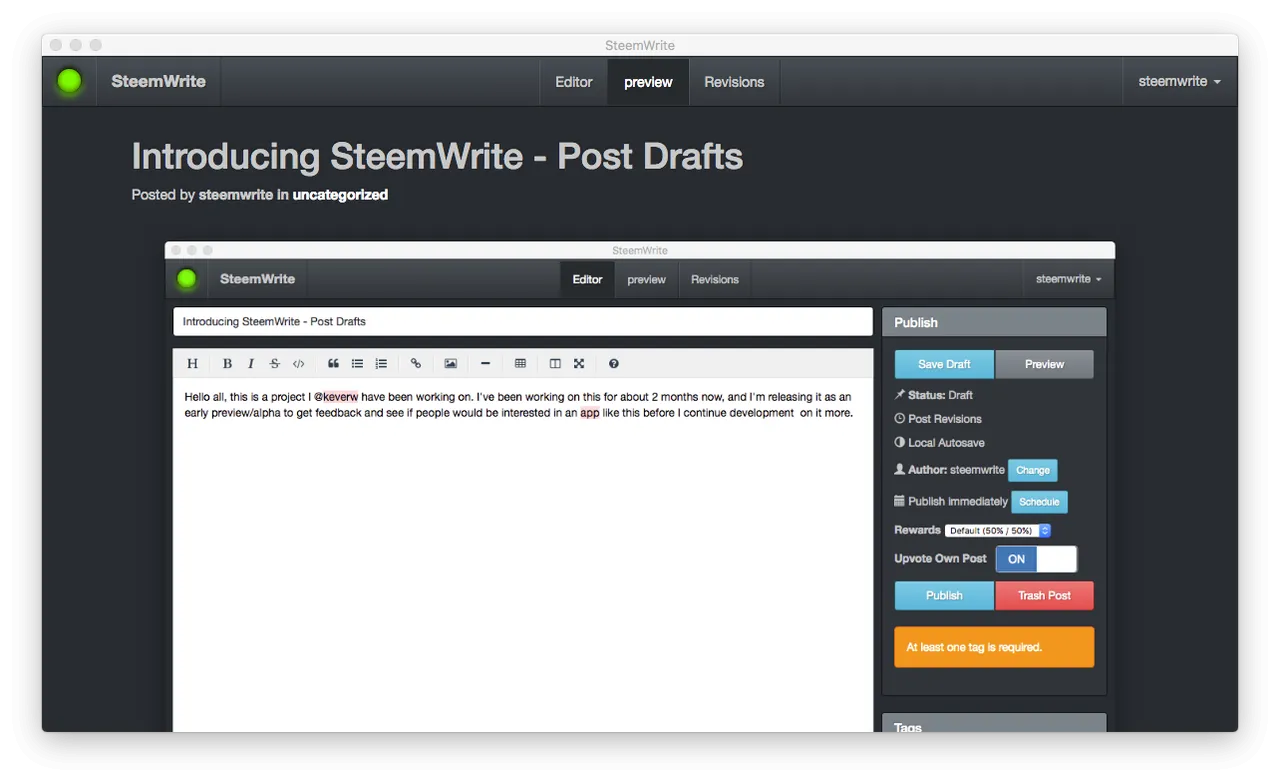Click the Preview button in Publish panel
Viewport: 1280px width, 782px height.
tap(1044, 364)
